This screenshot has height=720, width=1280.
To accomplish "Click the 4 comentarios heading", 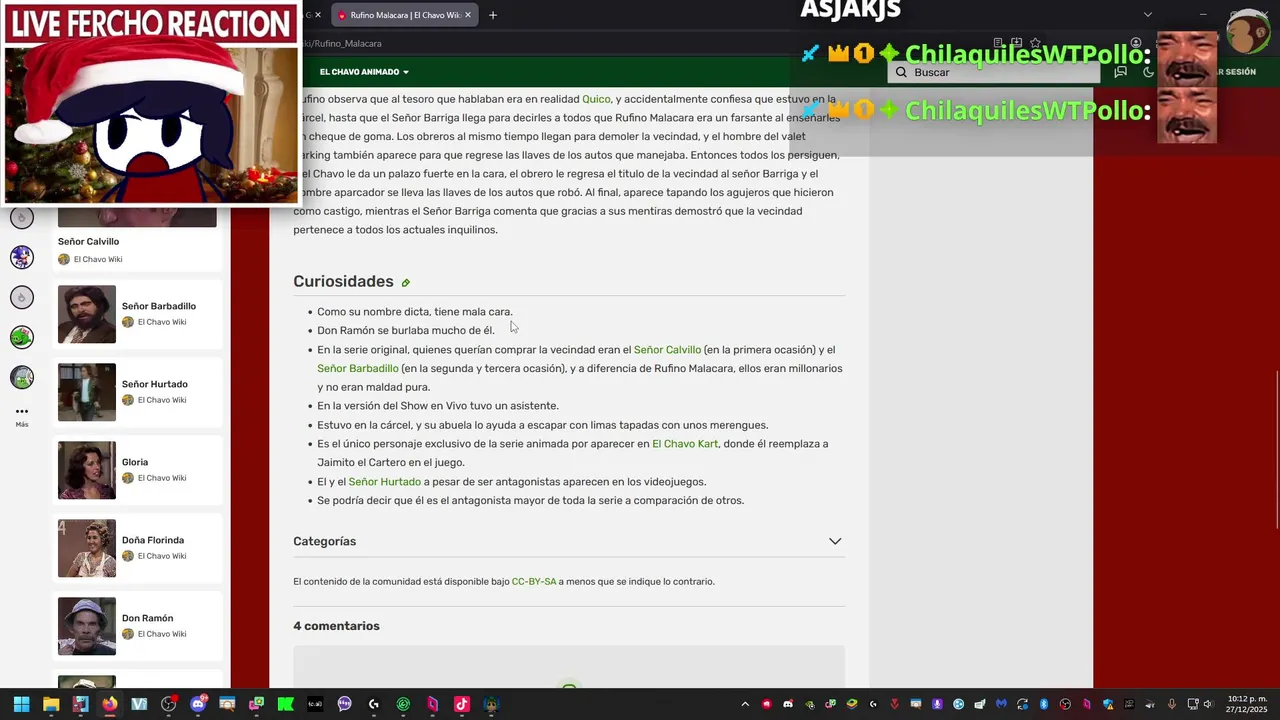I will point(336,626).
